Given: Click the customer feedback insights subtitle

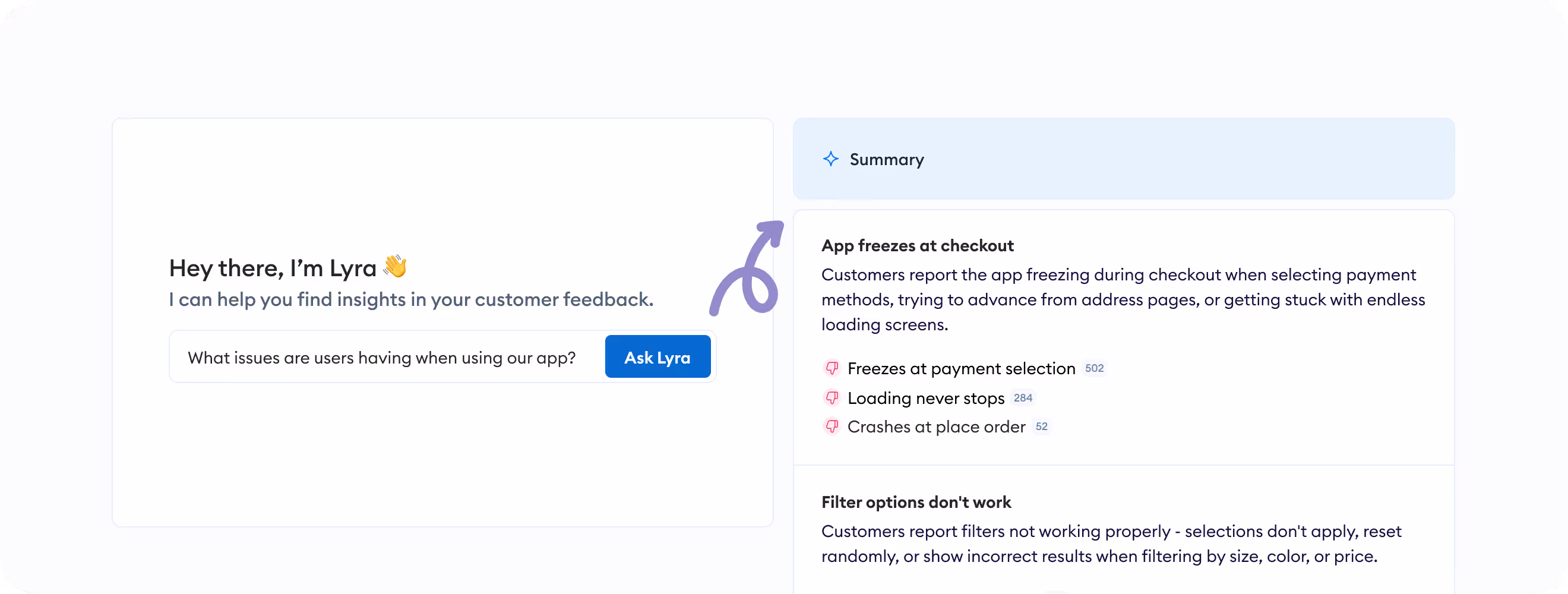Looking at the screenshot, I should pyautogui.click(x=411, y=299).
